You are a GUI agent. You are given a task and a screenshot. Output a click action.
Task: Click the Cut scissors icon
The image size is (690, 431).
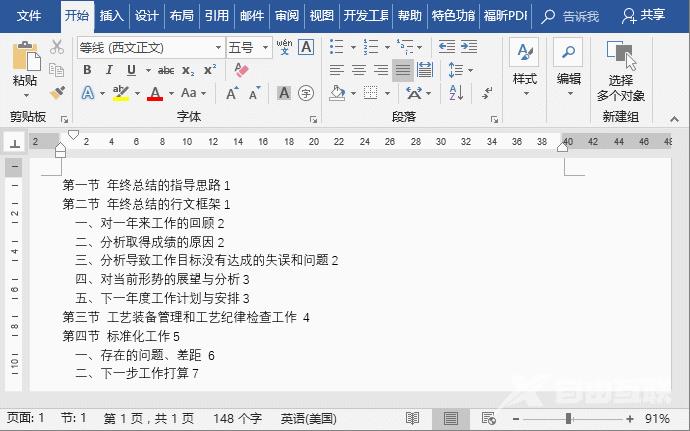point(57,47)
